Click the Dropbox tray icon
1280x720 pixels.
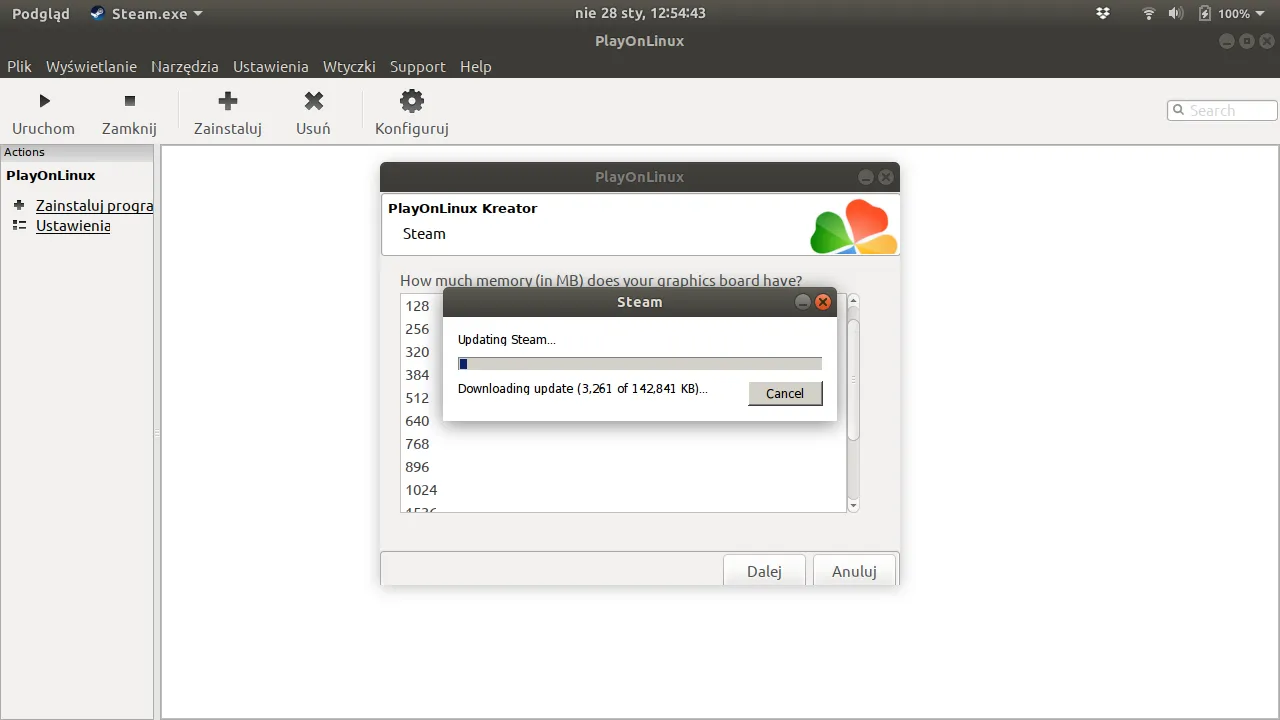click(1103, 13)
